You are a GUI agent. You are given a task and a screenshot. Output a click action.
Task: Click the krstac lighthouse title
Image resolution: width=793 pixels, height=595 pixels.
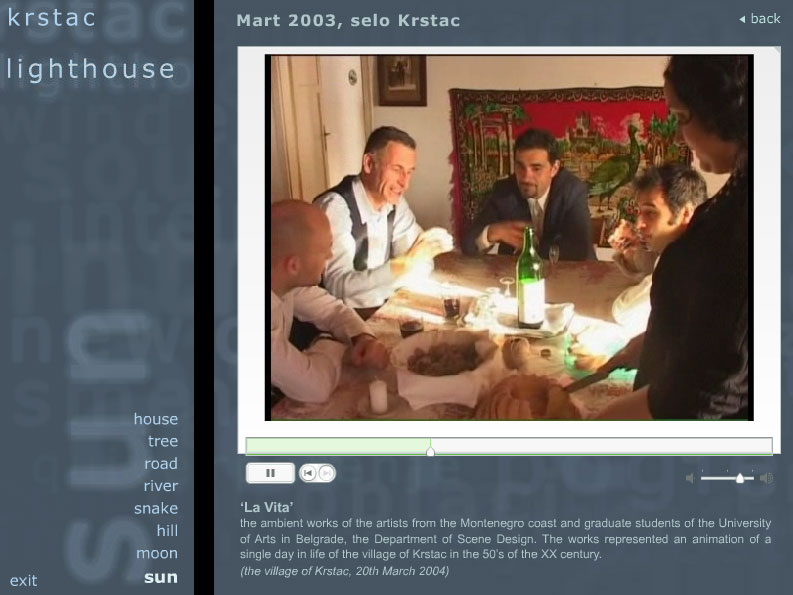tap(90, 44)
